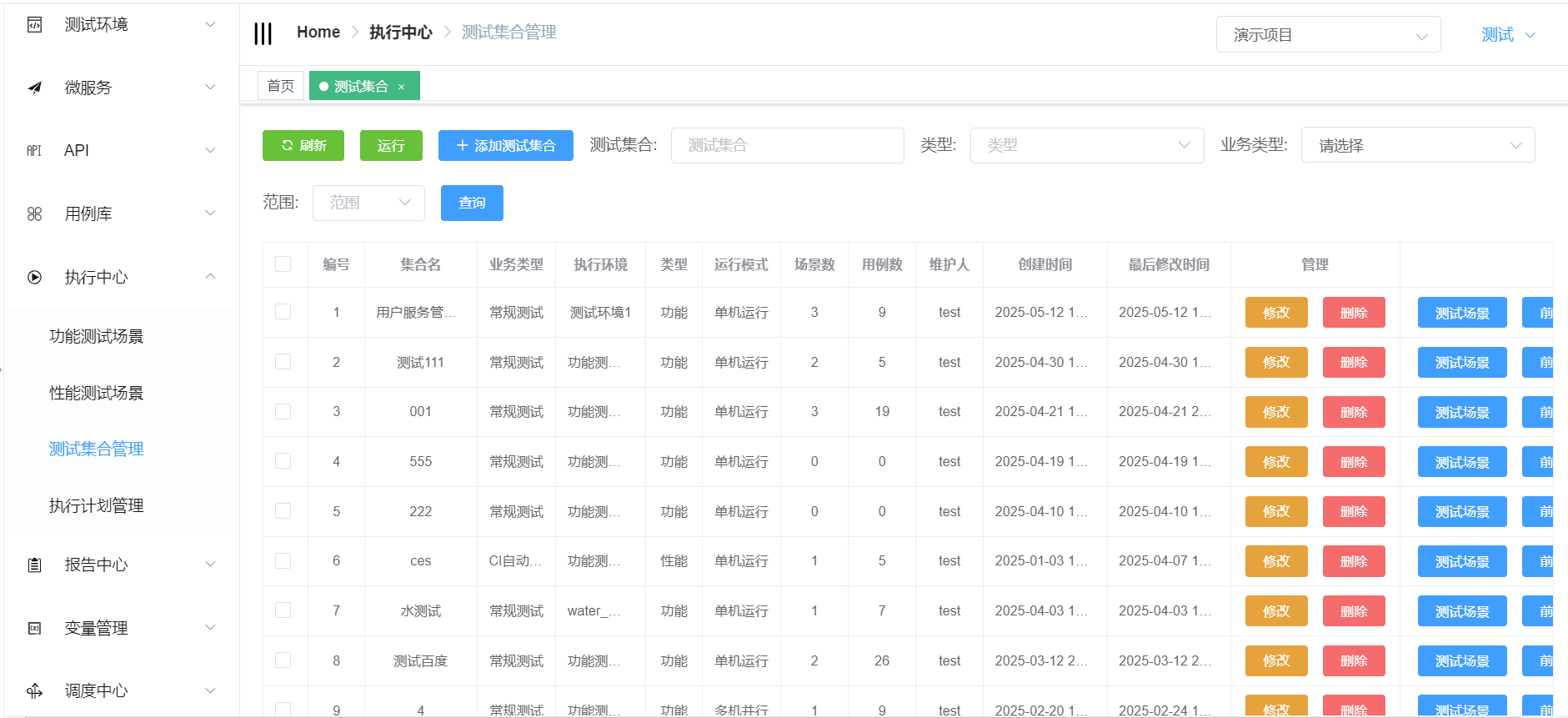Image resolution: width=1568 pixels, height=718 pixels.
Task: Open the 类型 dropdown filter
Action: 1086,145
